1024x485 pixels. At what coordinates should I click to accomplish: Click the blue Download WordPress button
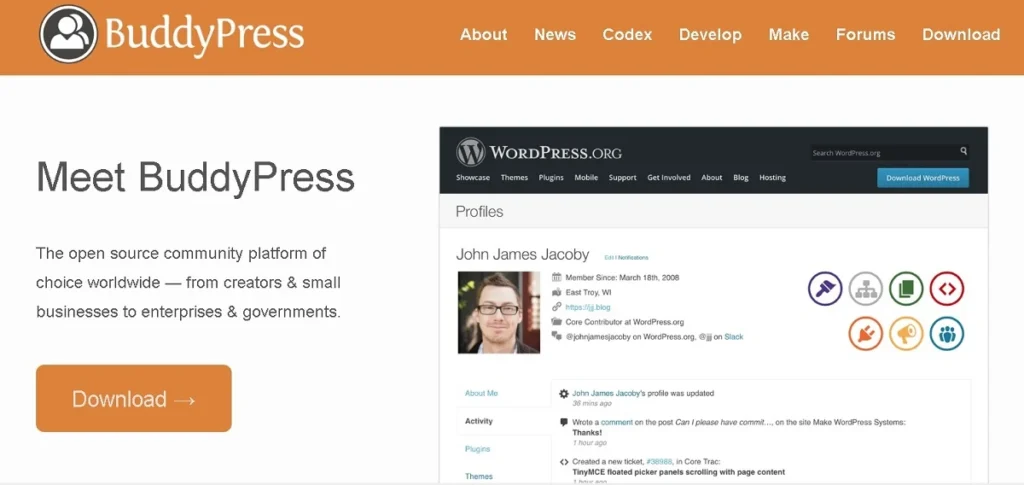click(x=922, y=178)
